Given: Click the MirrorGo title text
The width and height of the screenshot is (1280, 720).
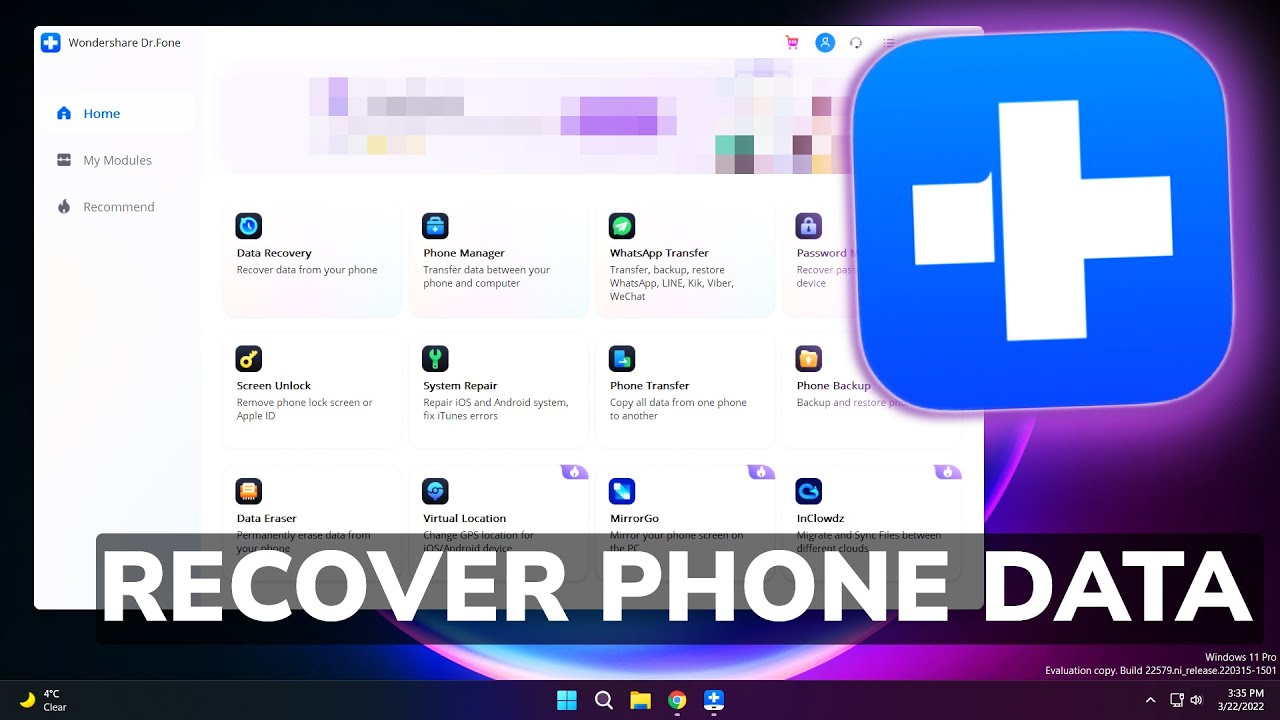Looking at the screenshot, I should click(634, 518).
